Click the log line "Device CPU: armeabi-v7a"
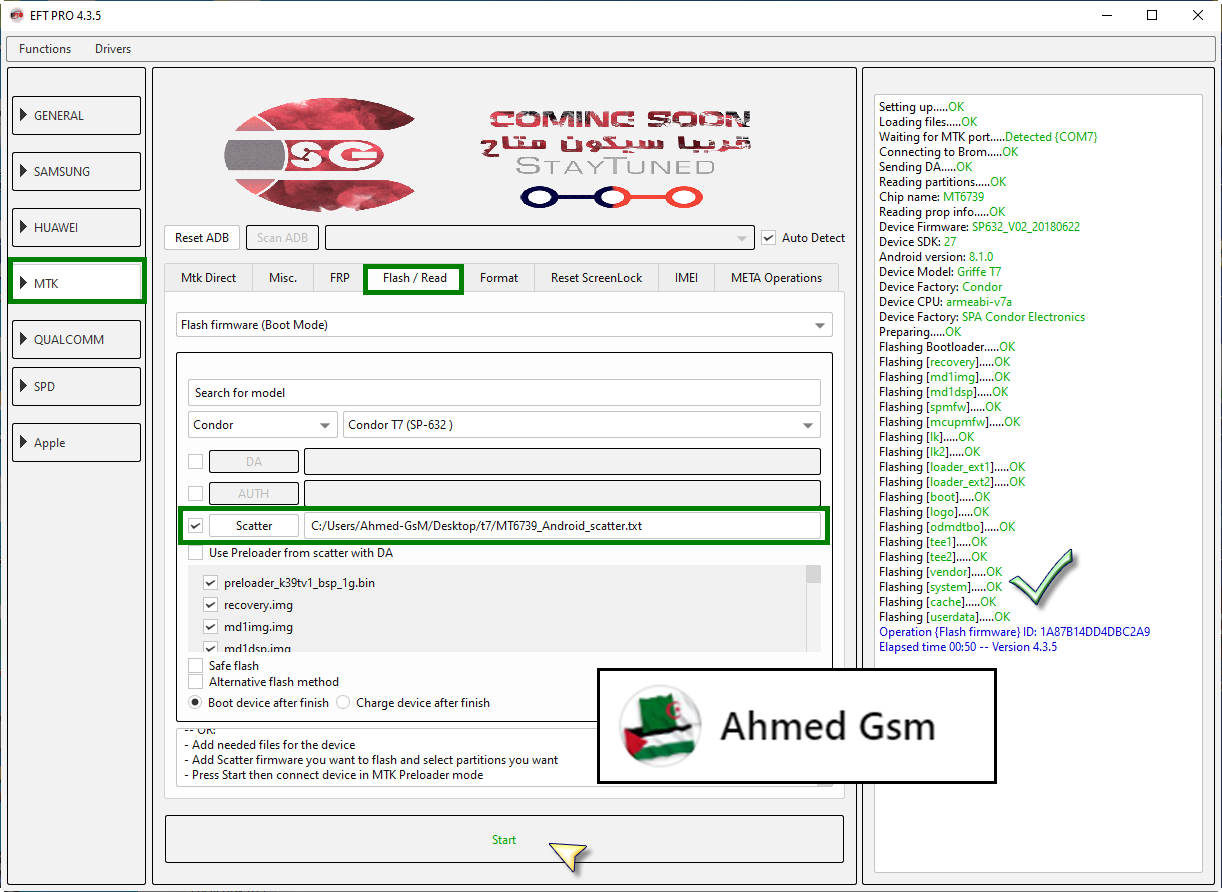Image resolution: width=1222 pixels, height=892 pixels. 946,302
